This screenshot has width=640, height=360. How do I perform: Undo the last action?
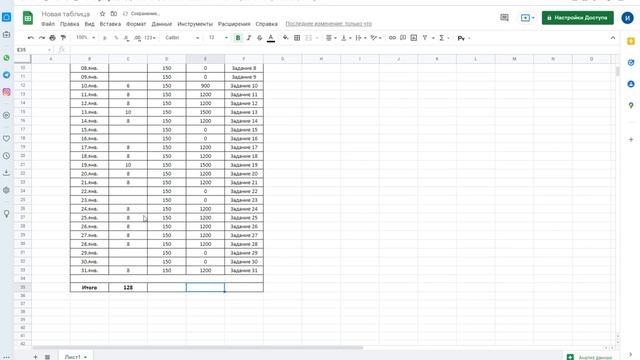coord(31,38)
